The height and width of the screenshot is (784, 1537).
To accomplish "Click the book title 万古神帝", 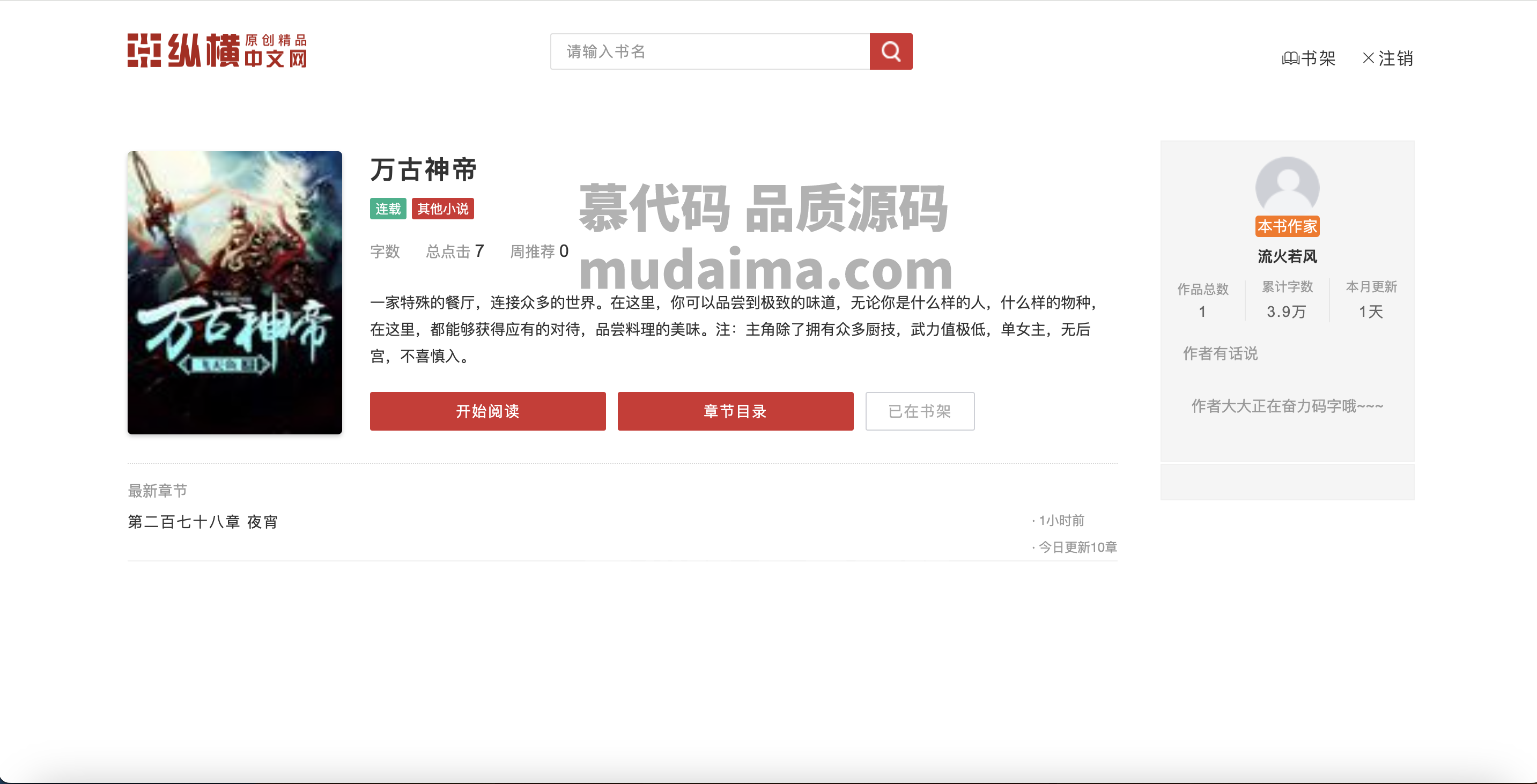I will click(424, 170).
